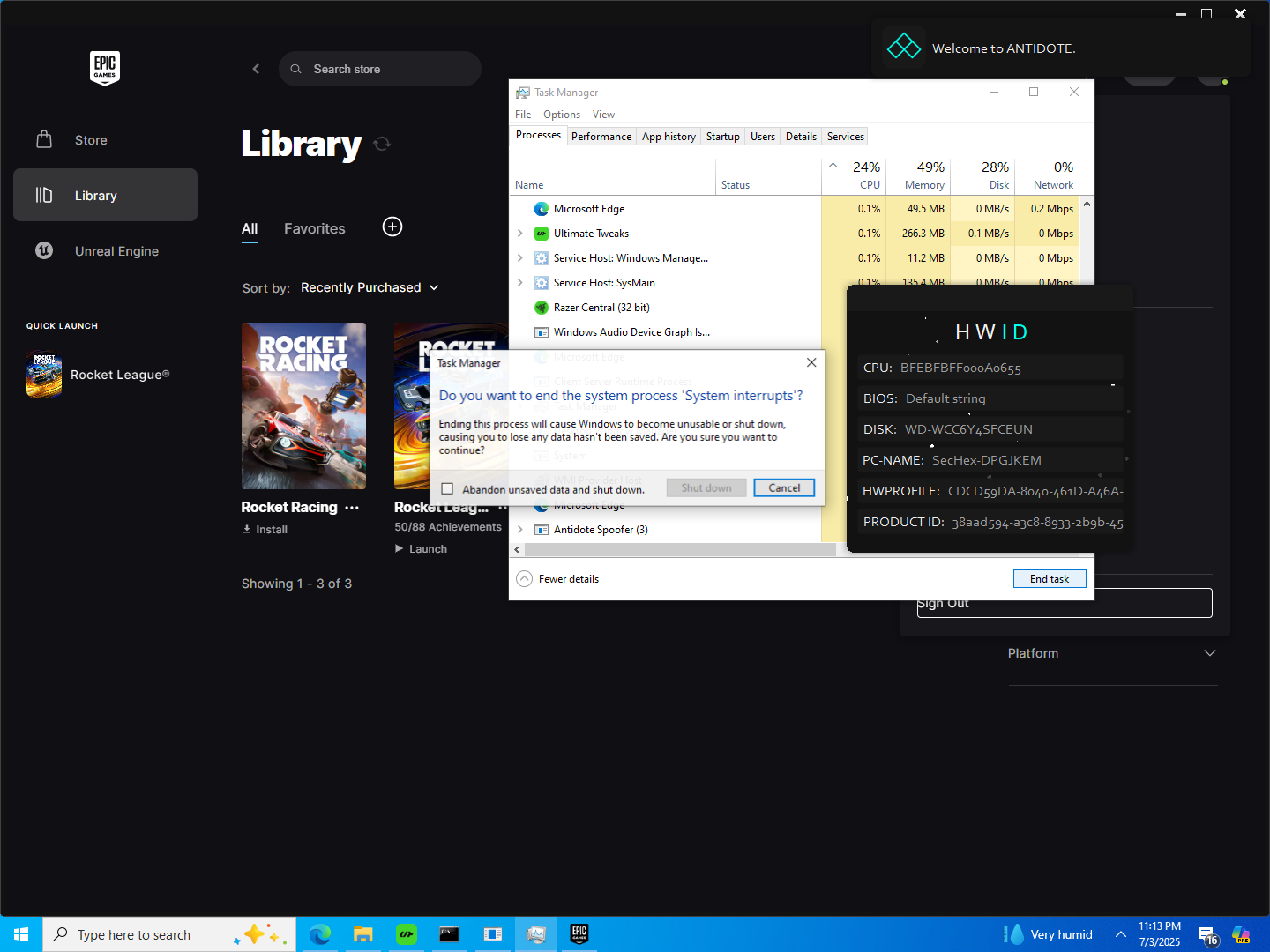Viewport: 1270px width, 952px height.
Task: Click the Library refresh icon
Action: pos(382,143)
